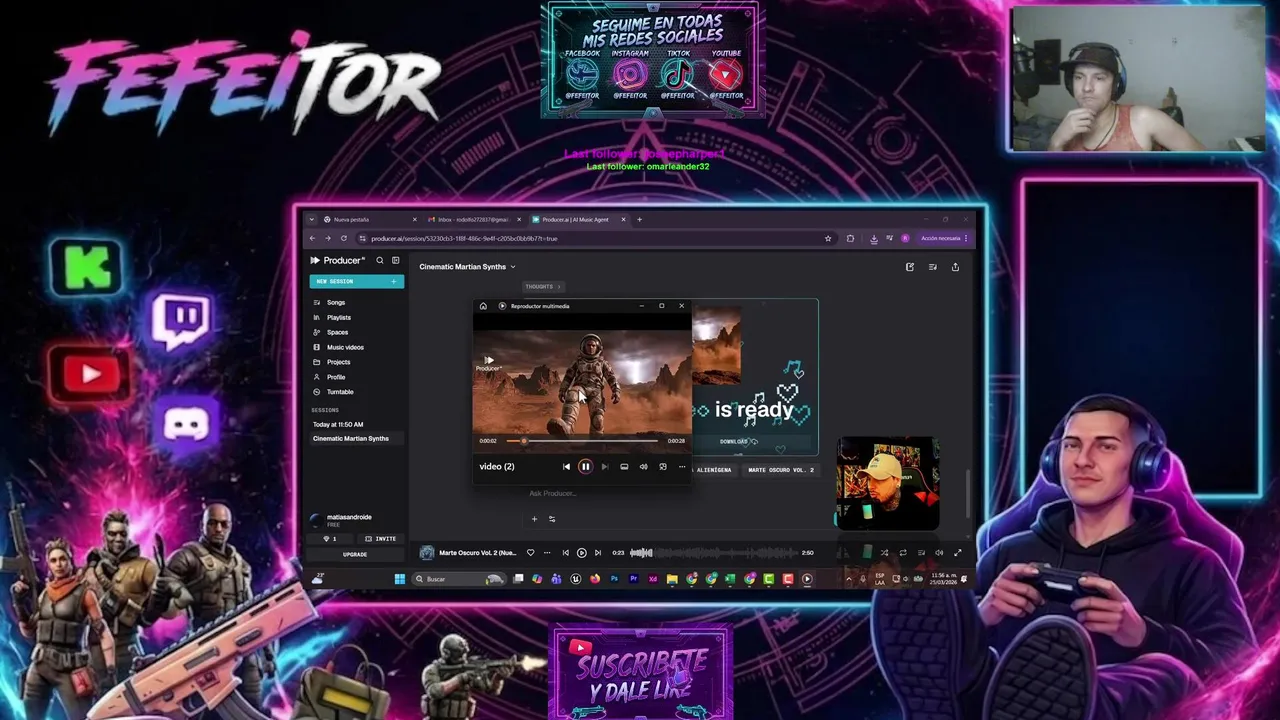Image resolution: width=1280 pixels, height=720 pixels.
Task: Previous song in the bottom player bar
Action: pos(565,552)
